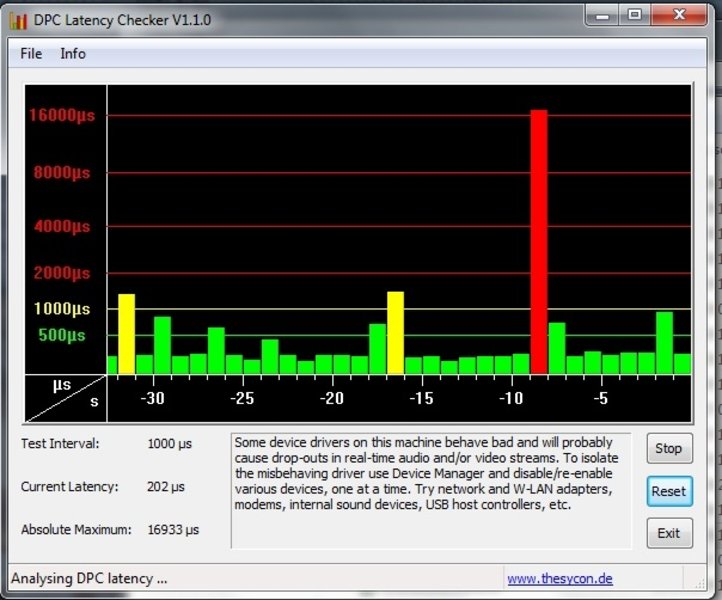Image resolution: width=722 pixels, height=600 pixels.
Task: Click the -25 time axis label
Action: tap(242, 398)
